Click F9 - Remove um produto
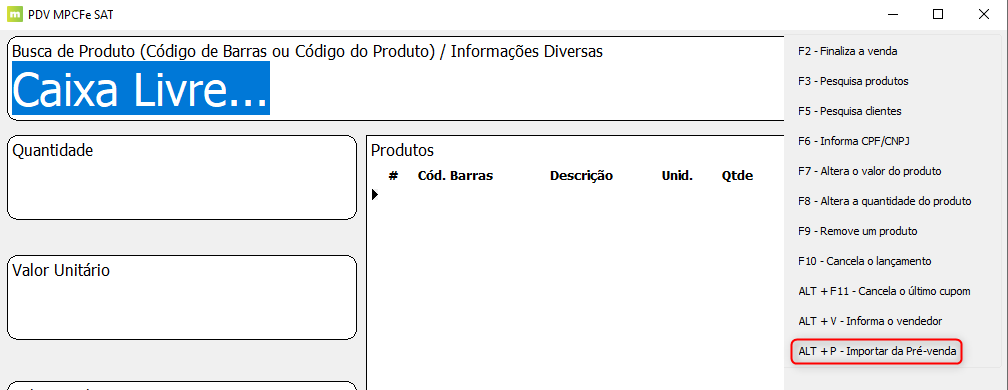Image resolution: width=1008 pixels, height=390 pixels. [x=857, y=231]
